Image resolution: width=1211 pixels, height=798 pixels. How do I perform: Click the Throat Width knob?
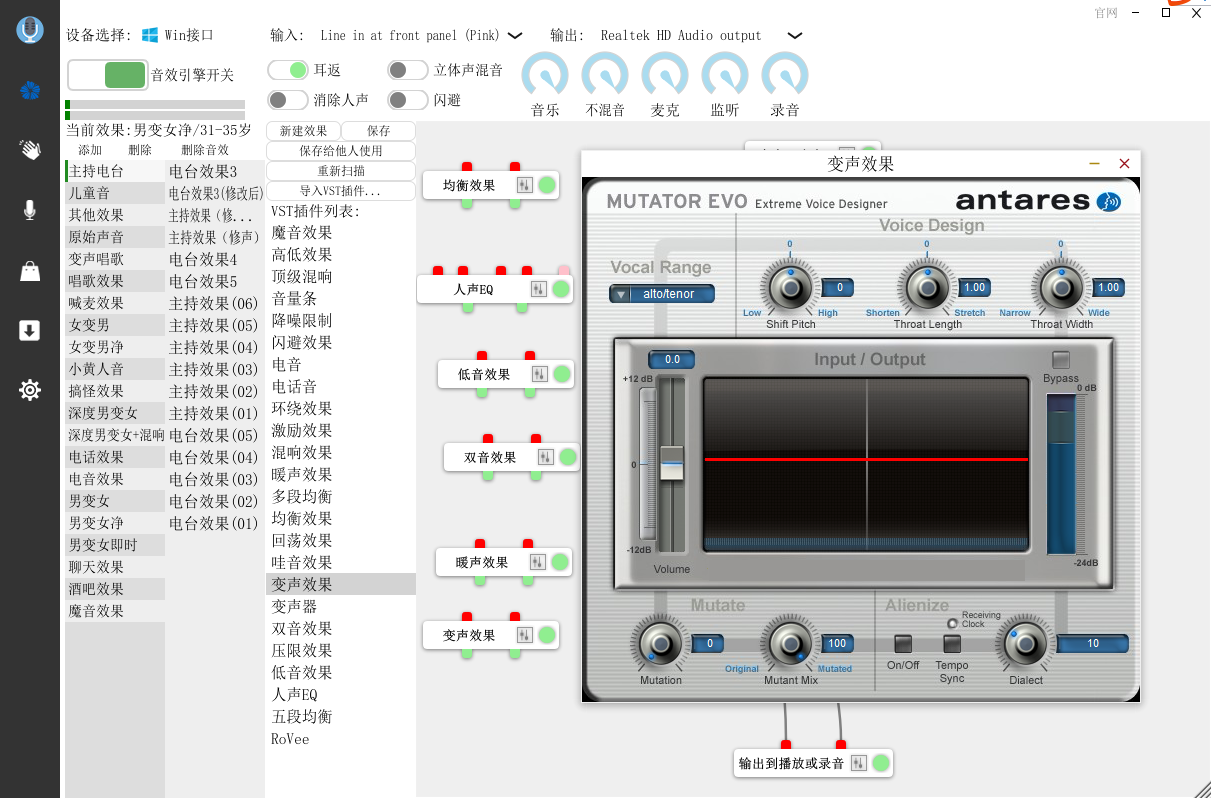1062,289
